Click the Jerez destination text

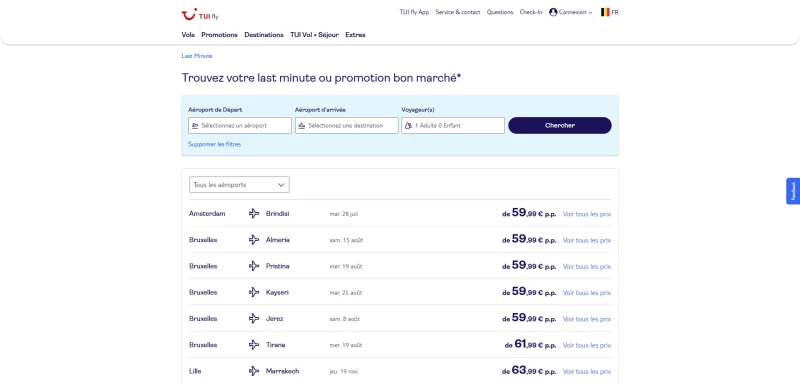click(274, 319)
